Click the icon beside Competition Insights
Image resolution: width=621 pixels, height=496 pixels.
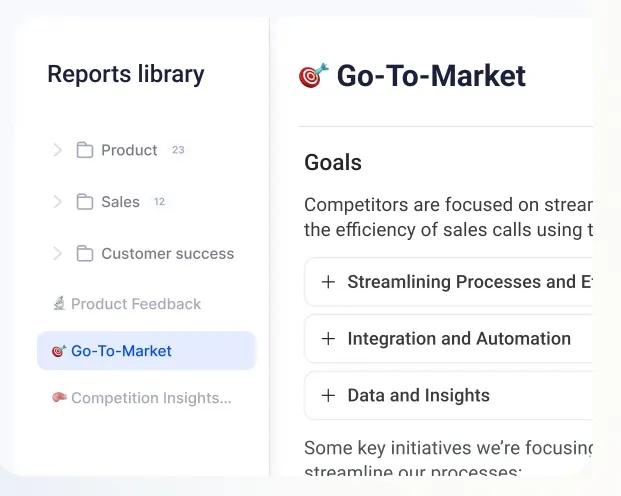point(59,397)
